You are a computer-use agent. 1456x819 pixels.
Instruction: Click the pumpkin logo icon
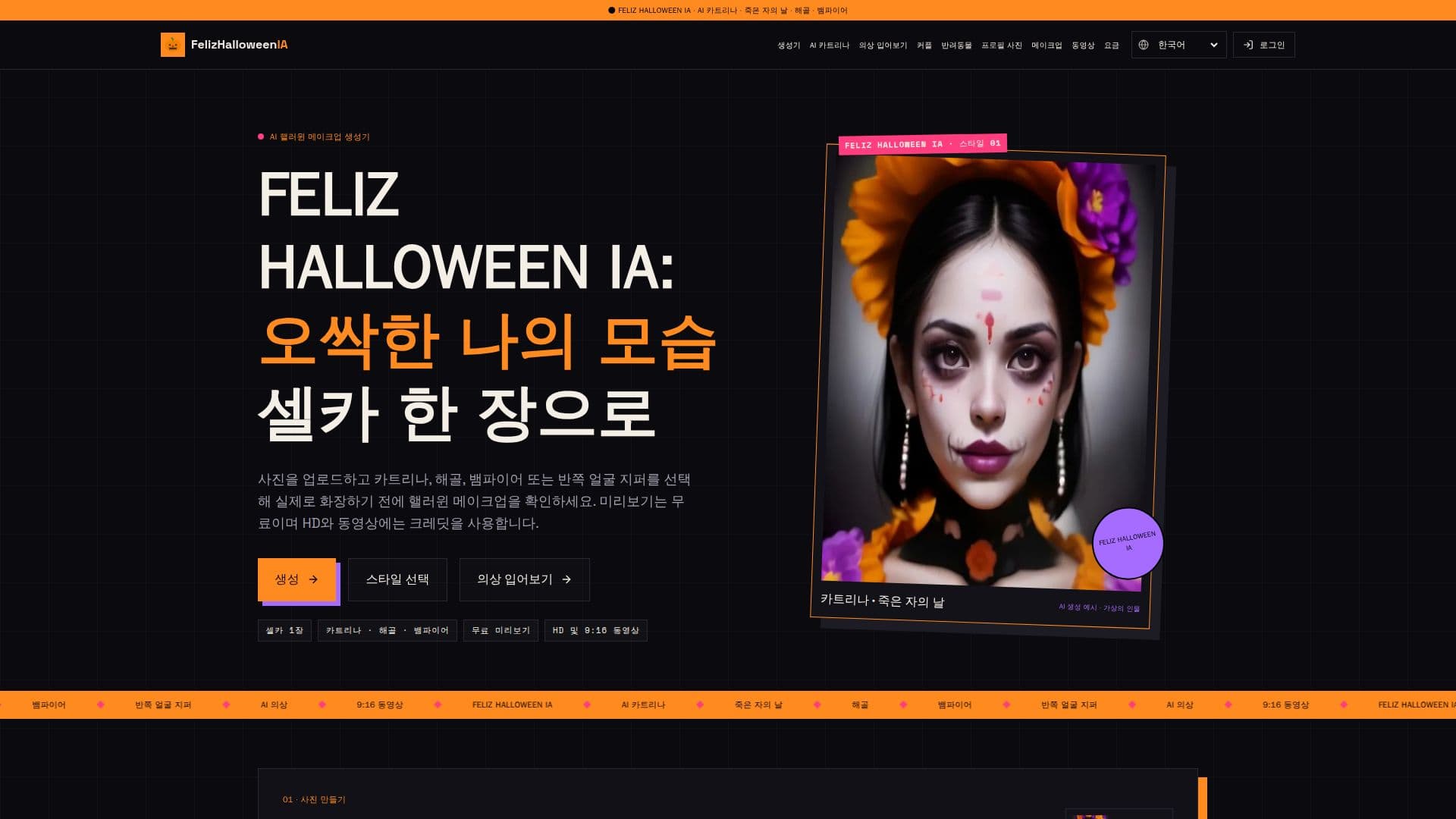173,45
